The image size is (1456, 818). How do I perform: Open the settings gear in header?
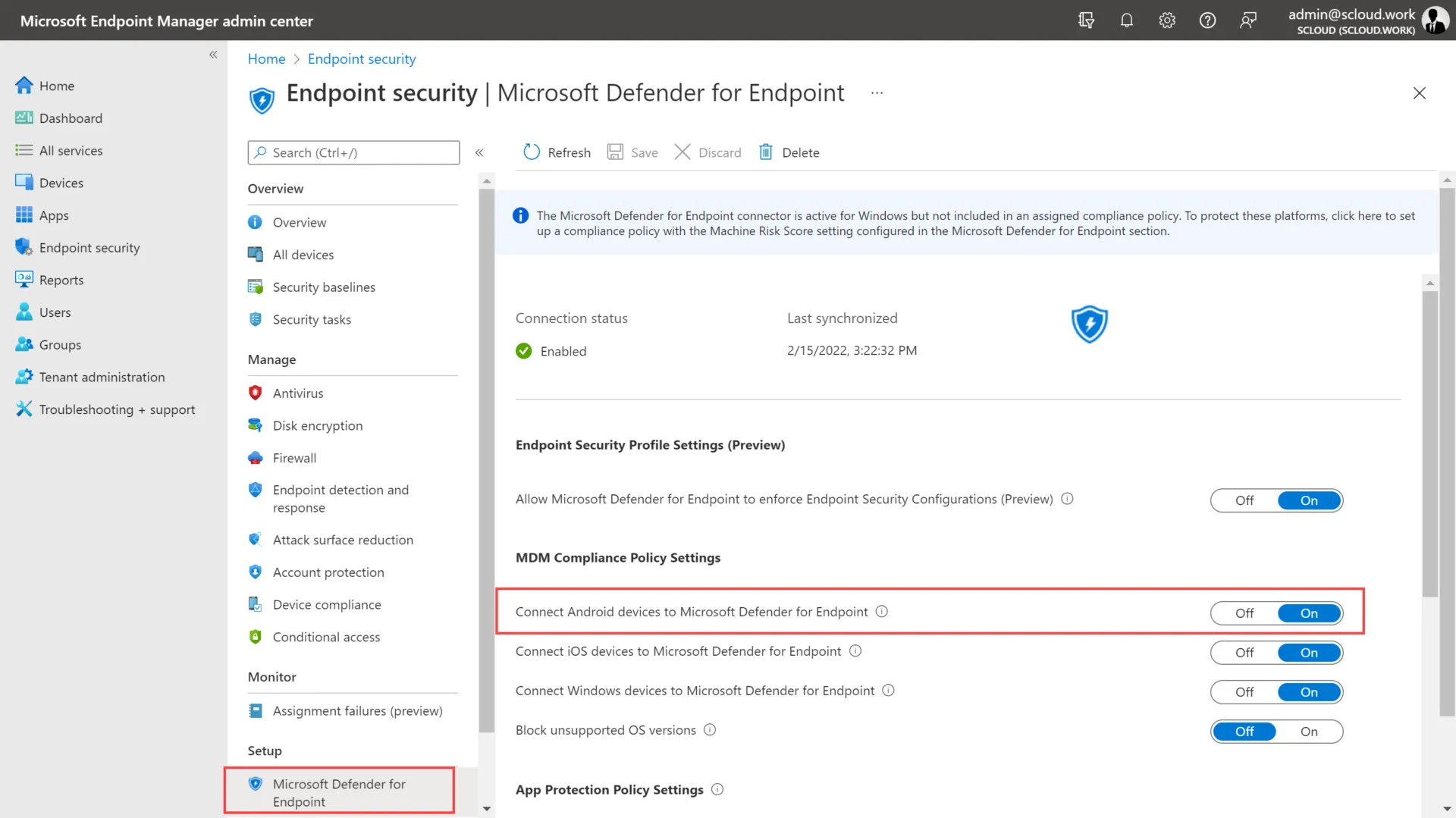tap(1167, 20)
